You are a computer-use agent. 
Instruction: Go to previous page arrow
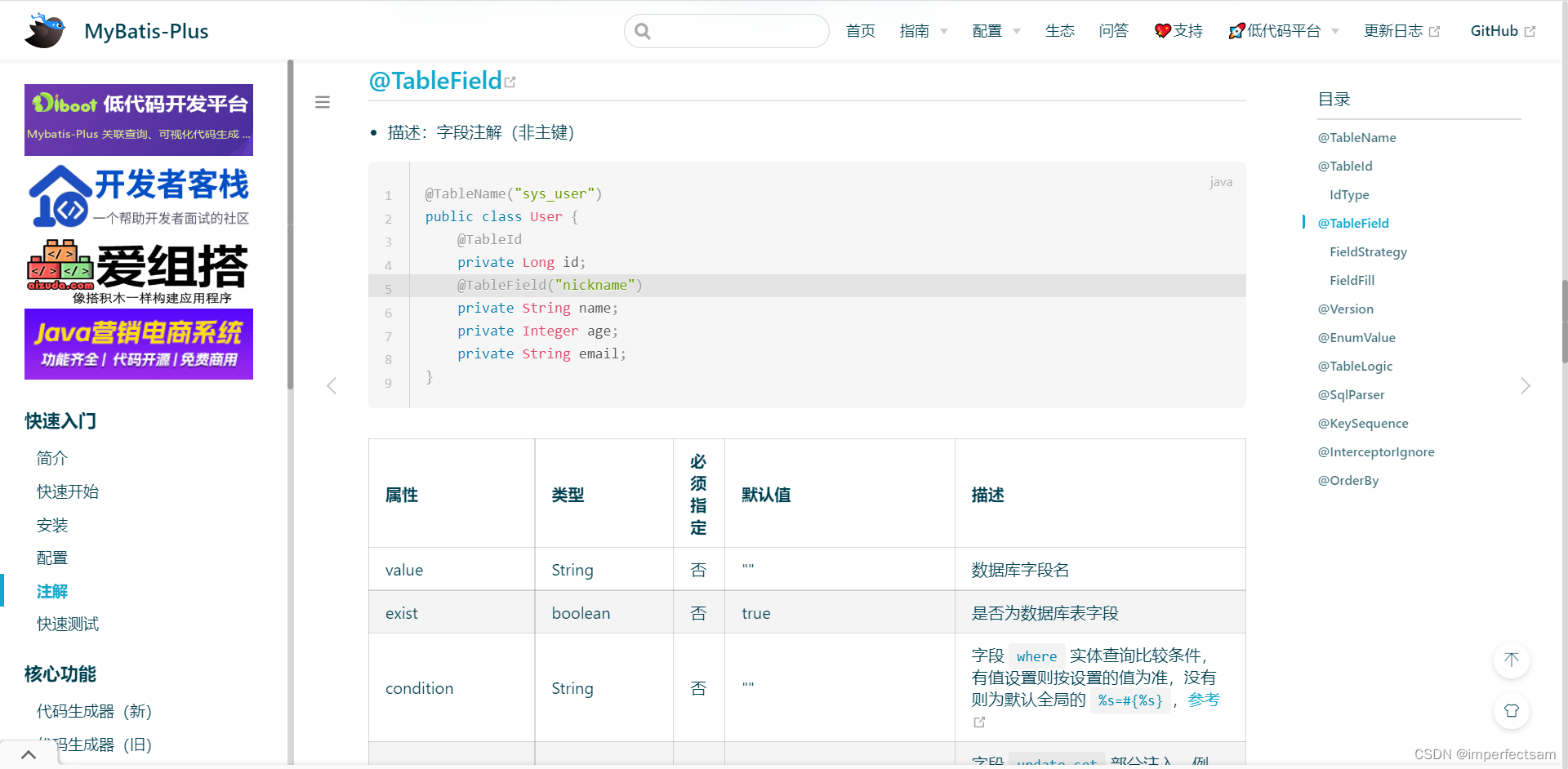pyautogui.click(x=332, y=385)
